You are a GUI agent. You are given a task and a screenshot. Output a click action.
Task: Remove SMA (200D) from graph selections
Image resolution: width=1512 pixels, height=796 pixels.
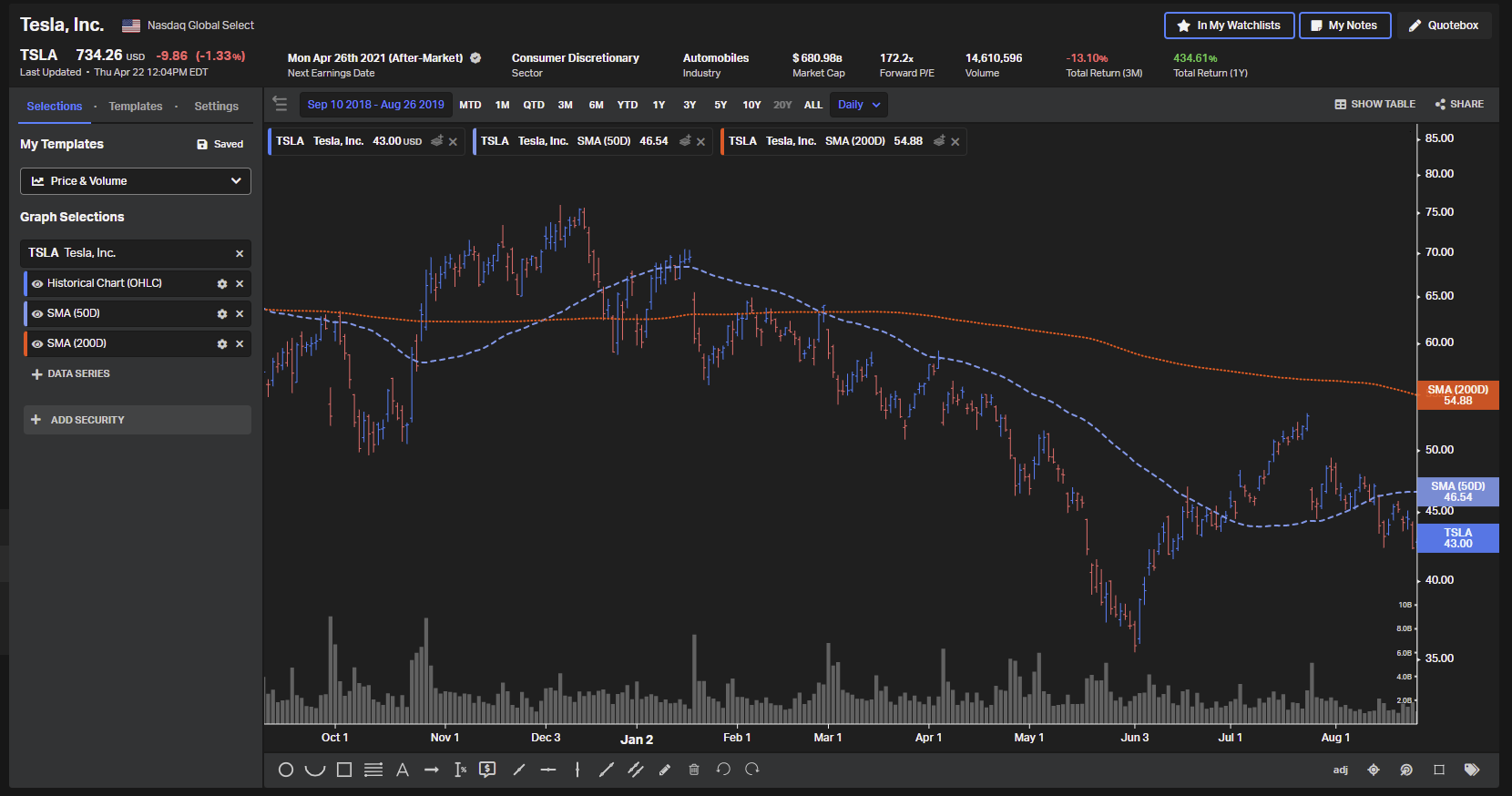(x=240, y=343)
